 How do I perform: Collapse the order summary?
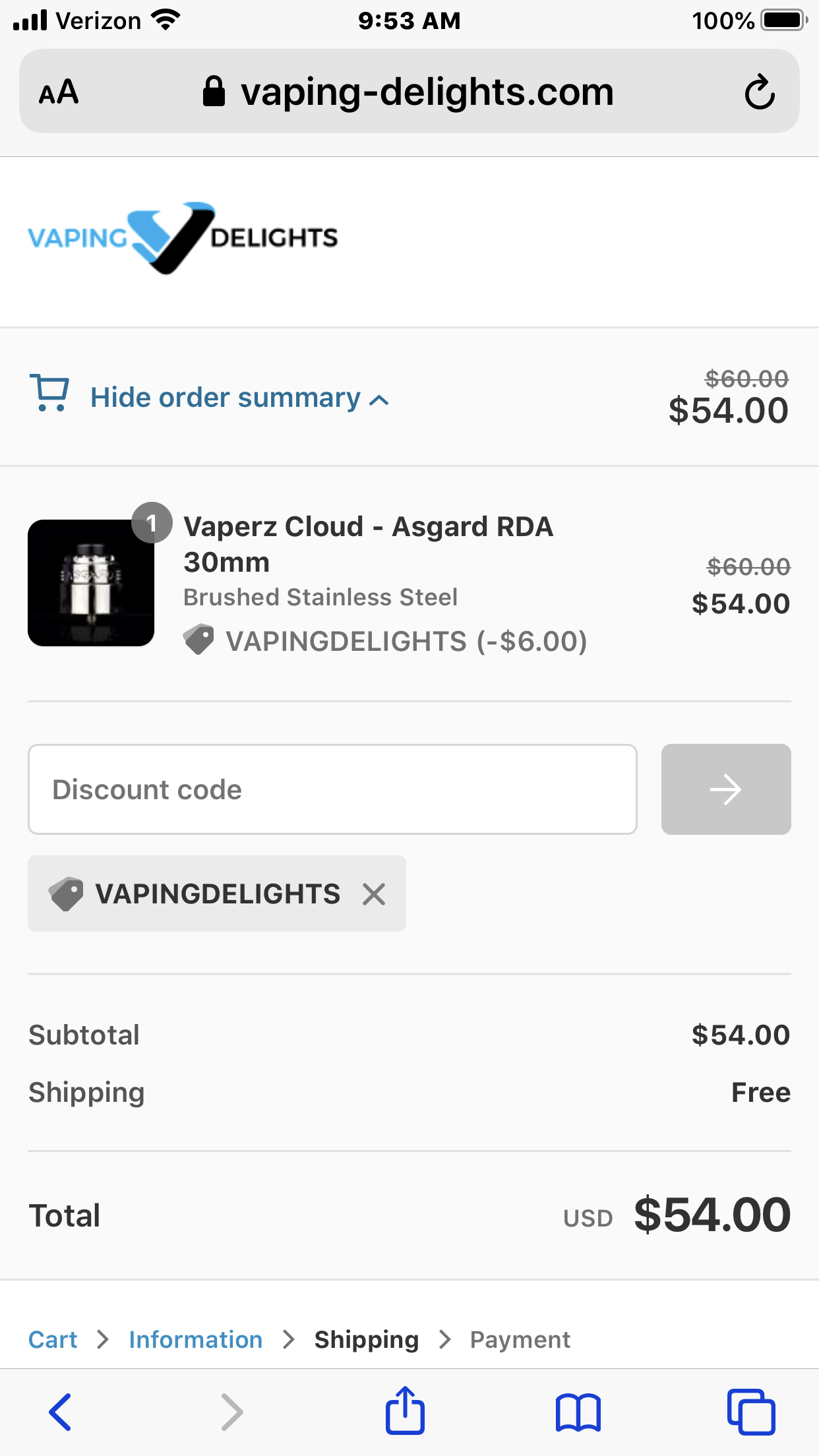226,398
